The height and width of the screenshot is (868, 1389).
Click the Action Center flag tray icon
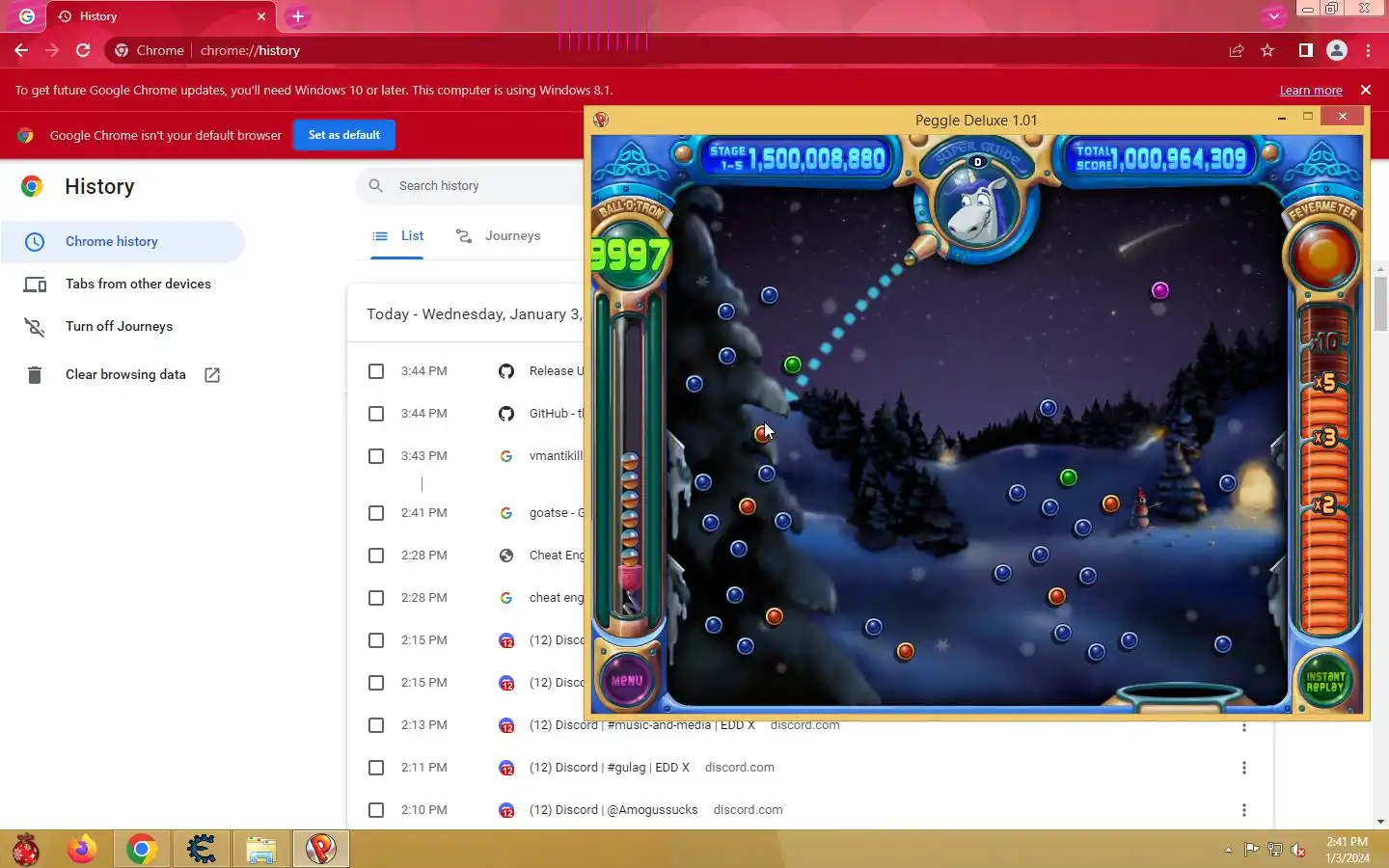pyautogui.click(x=1251, y=850)
